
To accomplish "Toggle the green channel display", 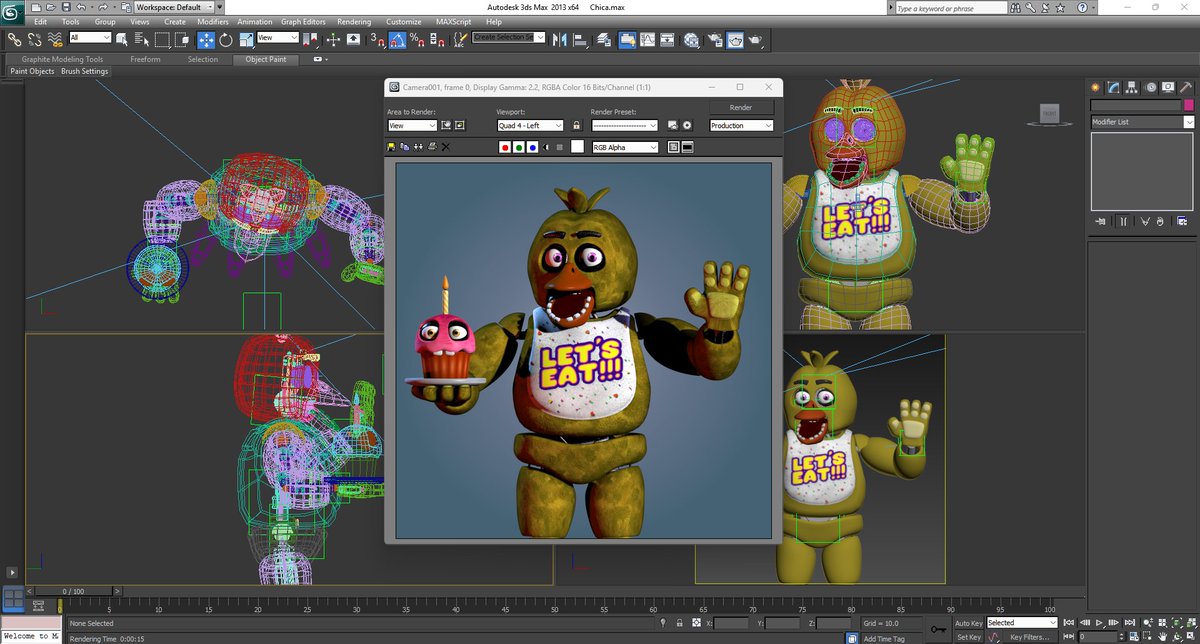I will pos(519,148).
